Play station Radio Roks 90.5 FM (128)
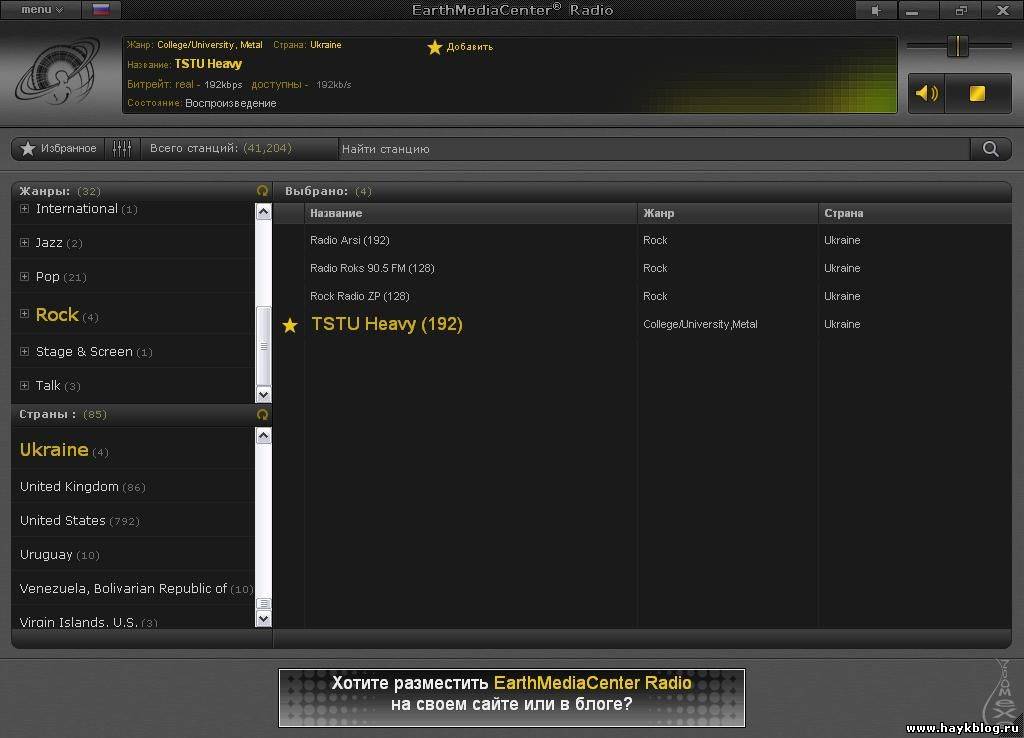1024x738 pixels. coord(372,268)
